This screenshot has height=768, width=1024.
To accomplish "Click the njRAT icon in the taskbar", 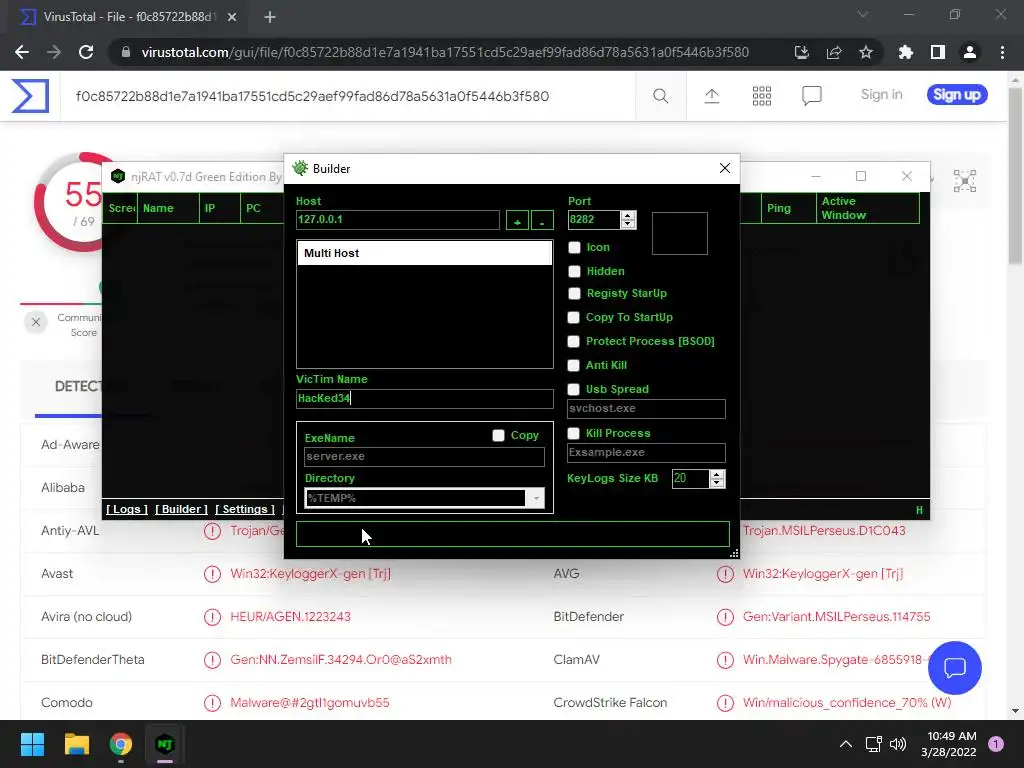I will click(165, 744).
